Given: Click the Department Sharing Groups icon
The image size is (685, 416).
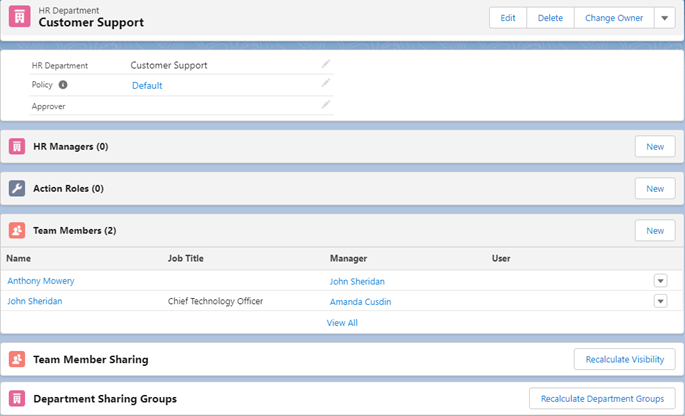Looking at the screenshot, I should [x=17, y=398].
